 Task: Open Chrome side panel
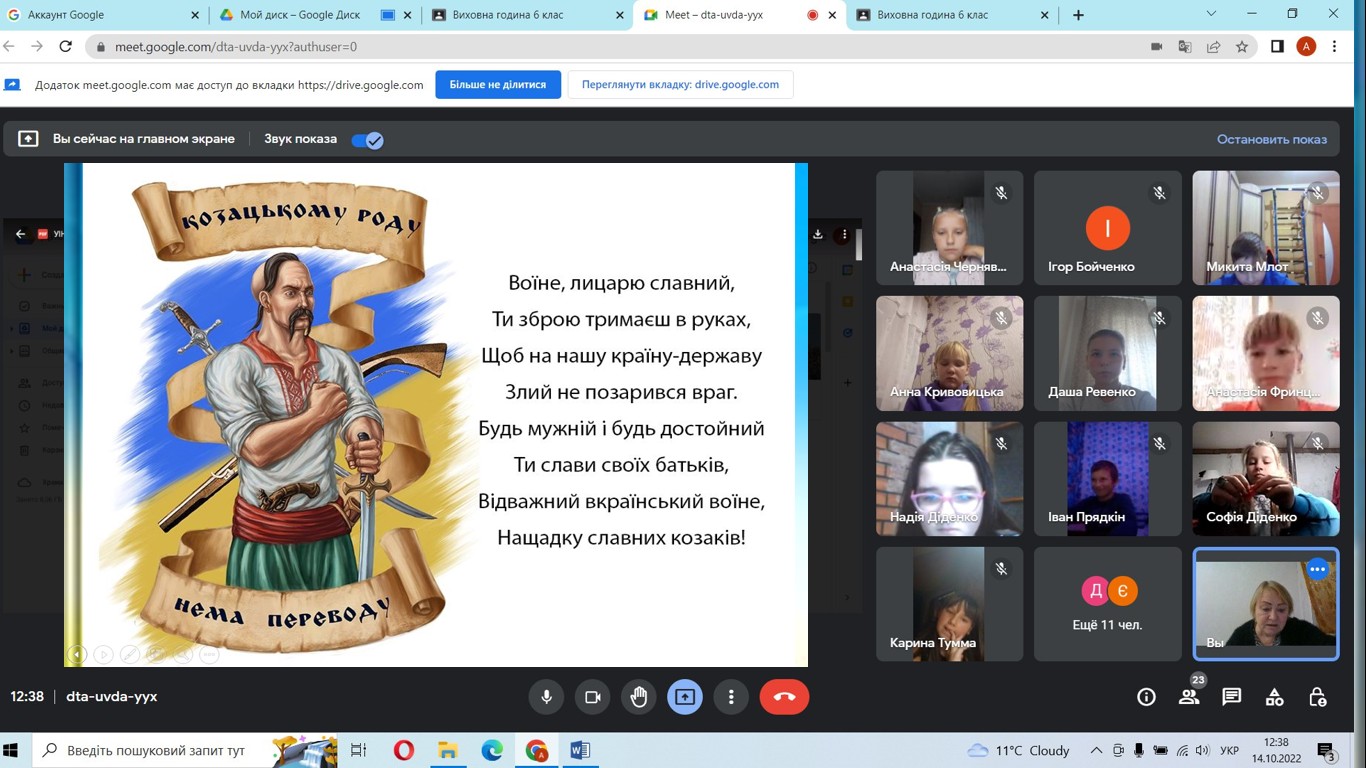(x=1277, y=46)
